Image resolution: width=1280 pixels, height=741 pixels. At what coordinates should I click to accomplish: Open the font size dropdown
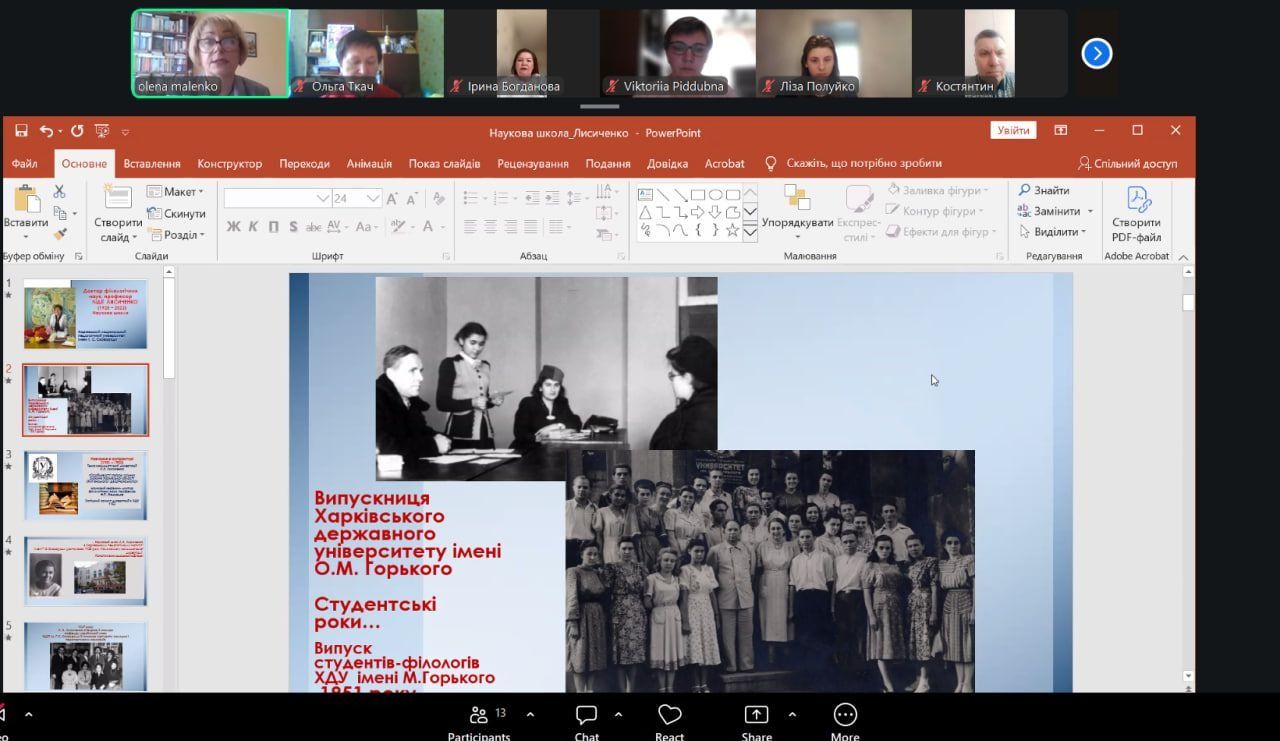pyautogui.click(x=373, y=198)
